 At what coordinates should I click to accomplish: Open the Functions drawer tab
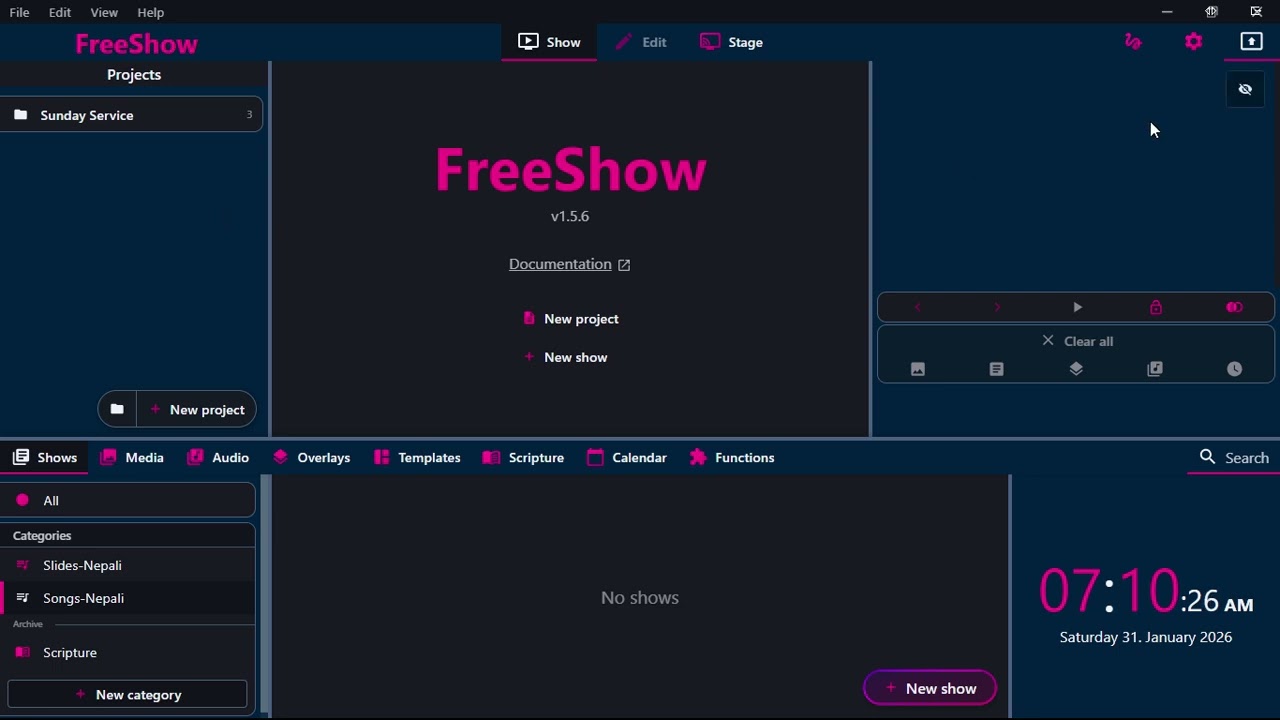coord(732,457)
